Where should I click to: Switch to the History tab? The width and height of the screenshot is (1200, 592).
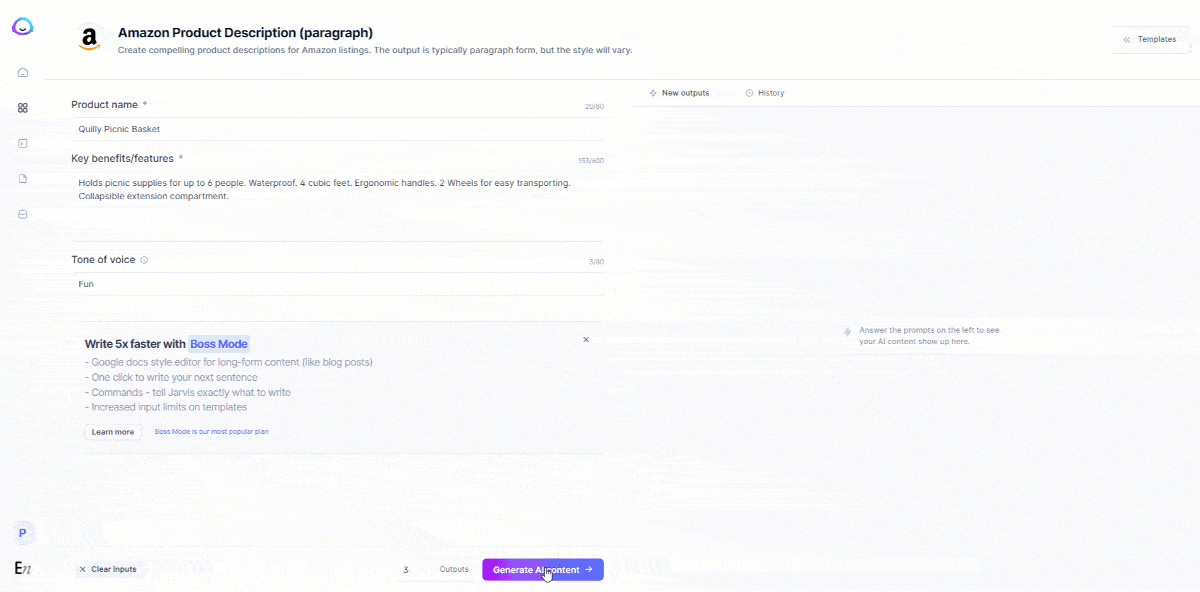point(765,93)
